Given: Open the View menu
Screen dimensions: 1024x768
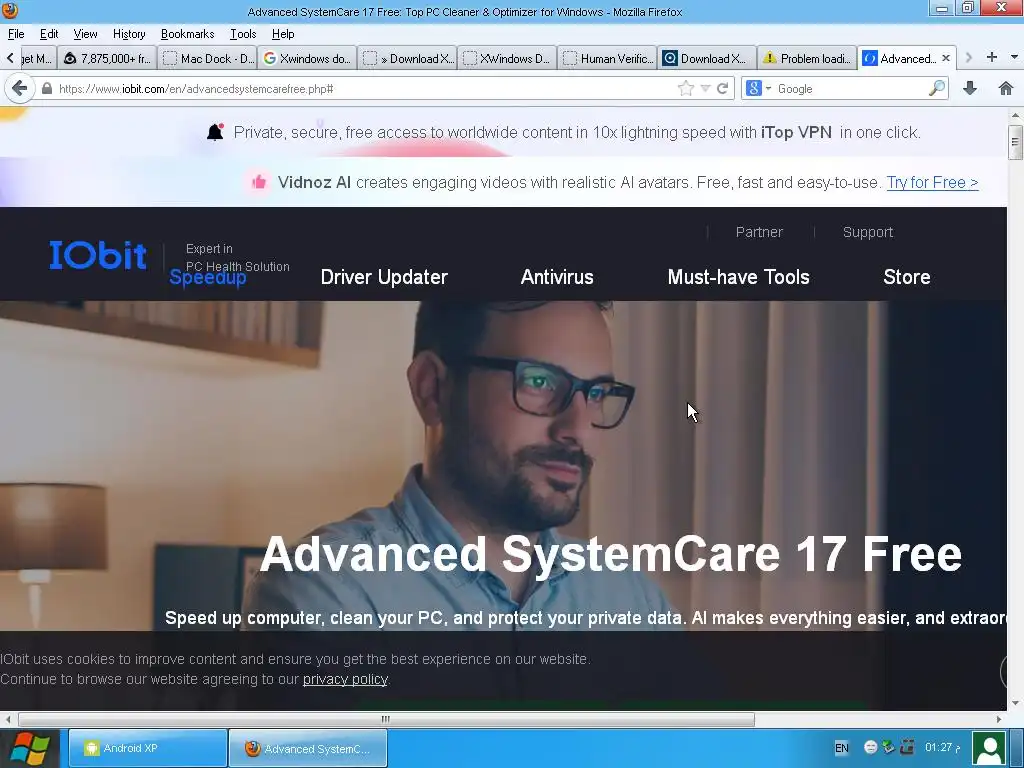Looking at the screenshot, I should (85, 34).
